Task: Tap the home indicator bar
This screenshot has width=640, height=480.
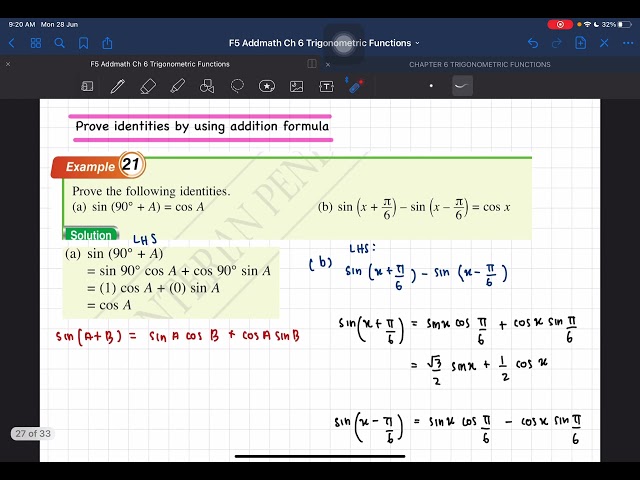Action: tap(320, 456)
